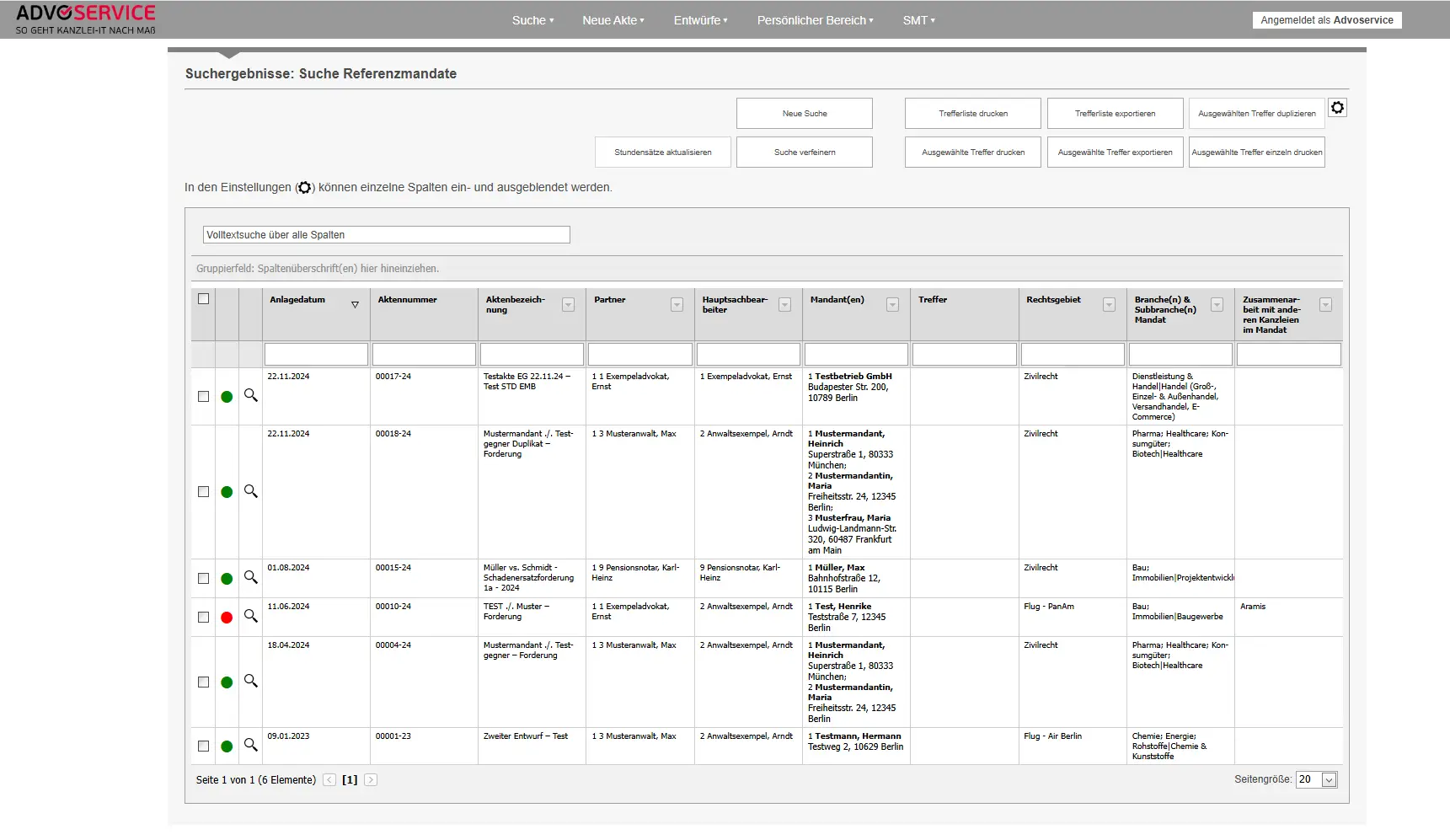This screenshot has width=1450, height=840.
Task: Expand the Rechtsgebiet column filter dropdown
Action: click(1109, 305)
